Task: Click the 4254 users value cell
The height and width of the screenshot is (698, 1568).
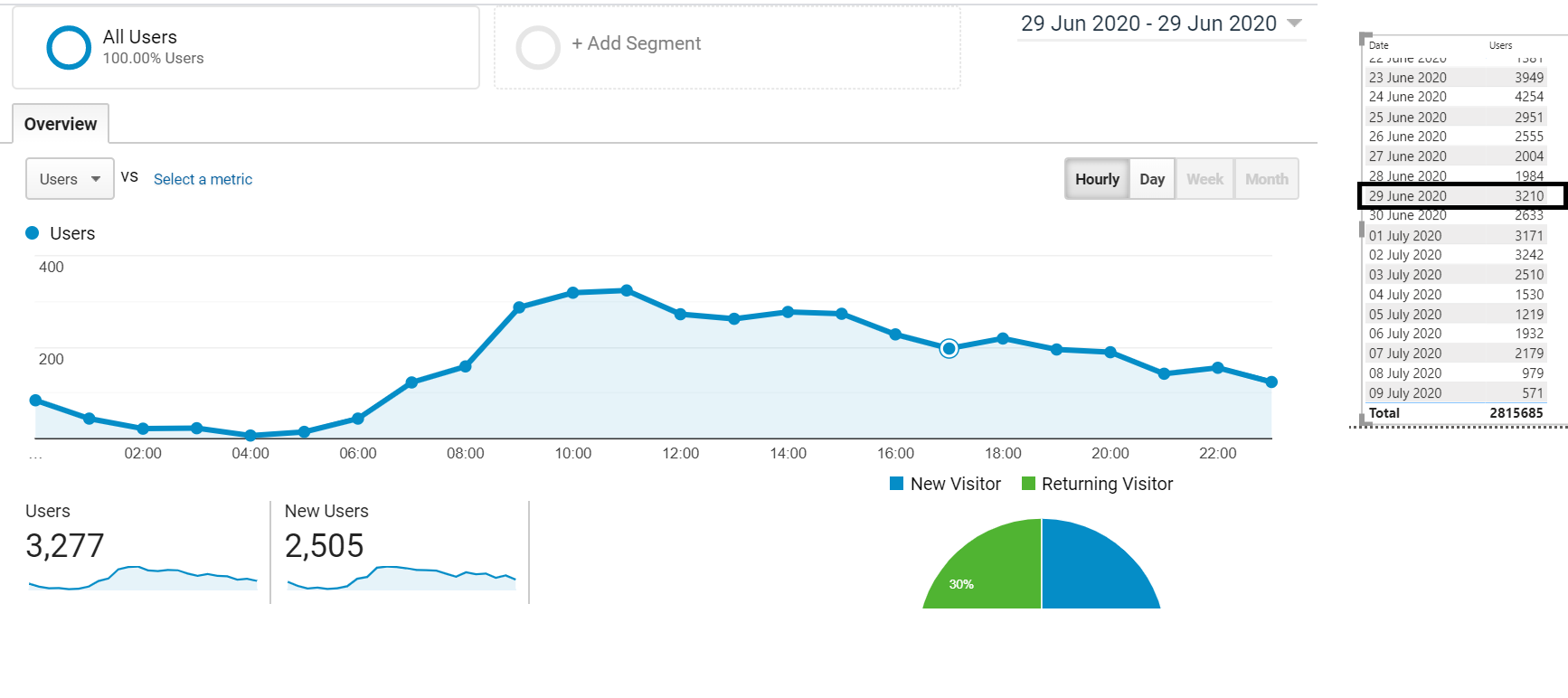Action: click(1529, 97)
